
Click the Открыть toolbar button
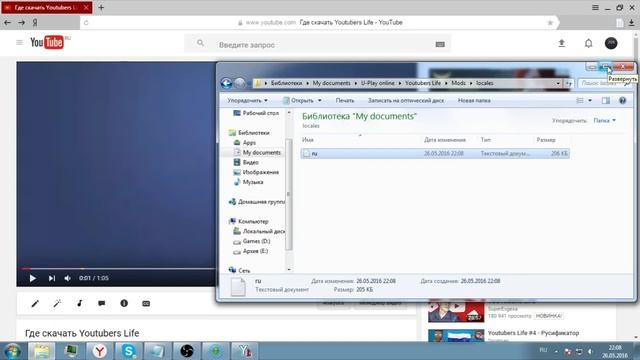299,100
